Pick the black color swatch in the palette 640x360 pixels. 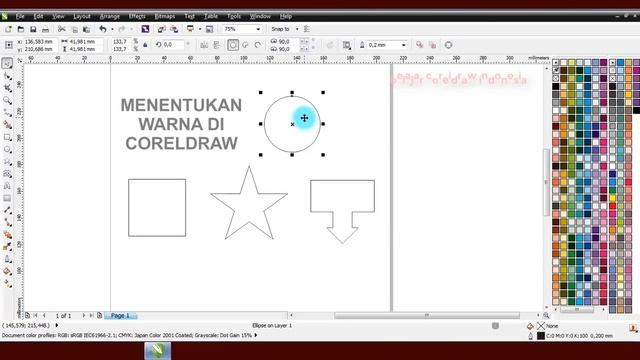556,86
